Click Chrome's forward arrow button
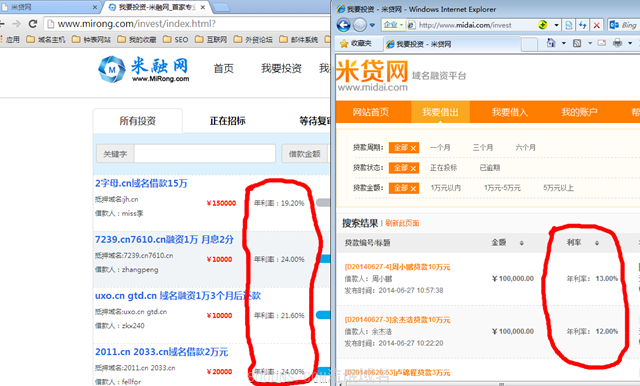The image size is (640, 386). [x=17, y=24]
